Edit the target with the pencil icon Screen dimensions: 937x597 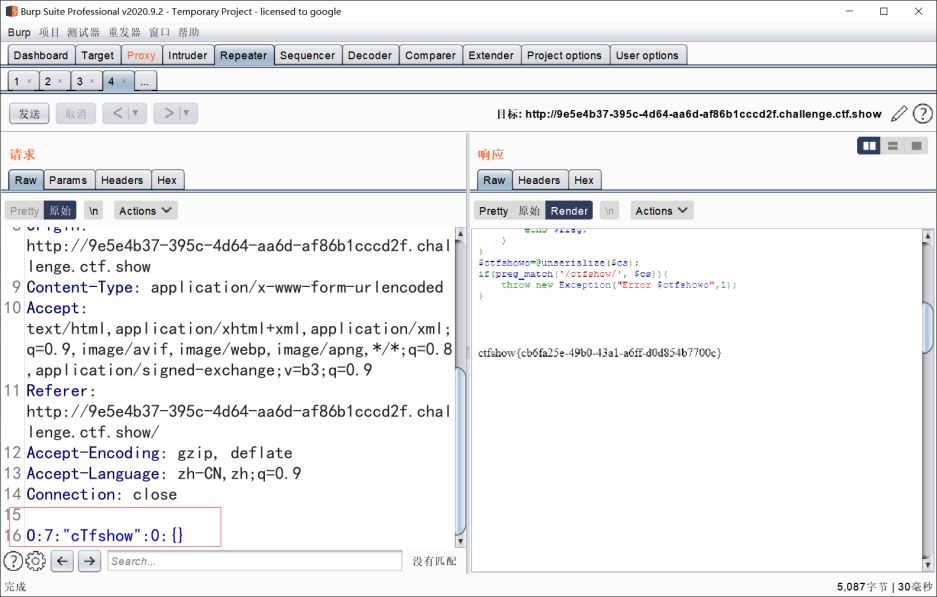(x=899, y=114)
